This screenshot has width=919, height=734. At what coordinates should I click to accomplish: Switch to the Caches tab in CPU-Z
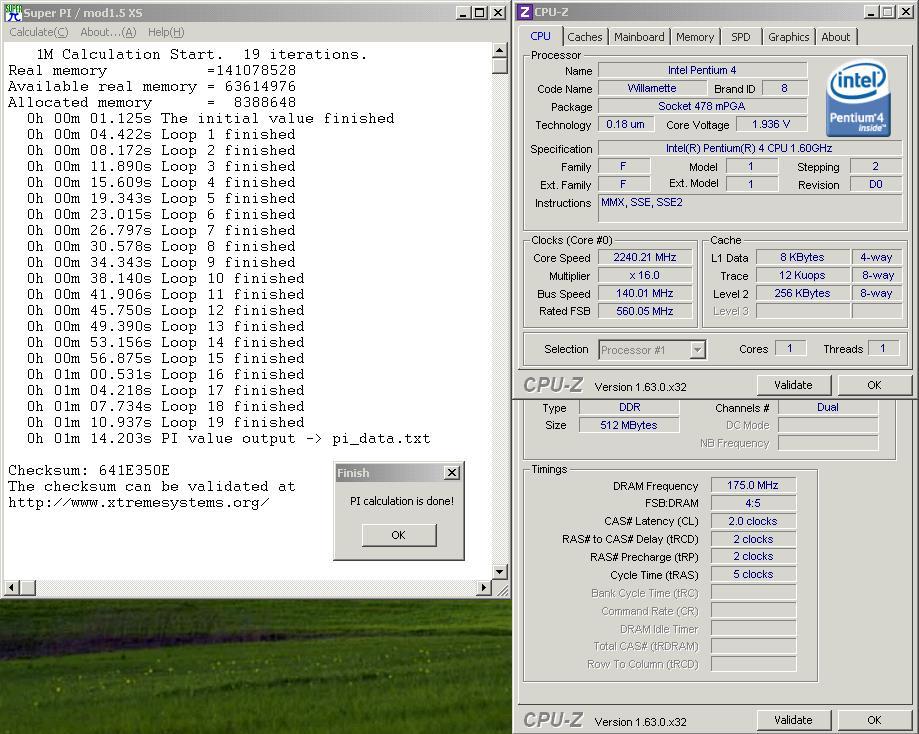[x=584, y=37]
